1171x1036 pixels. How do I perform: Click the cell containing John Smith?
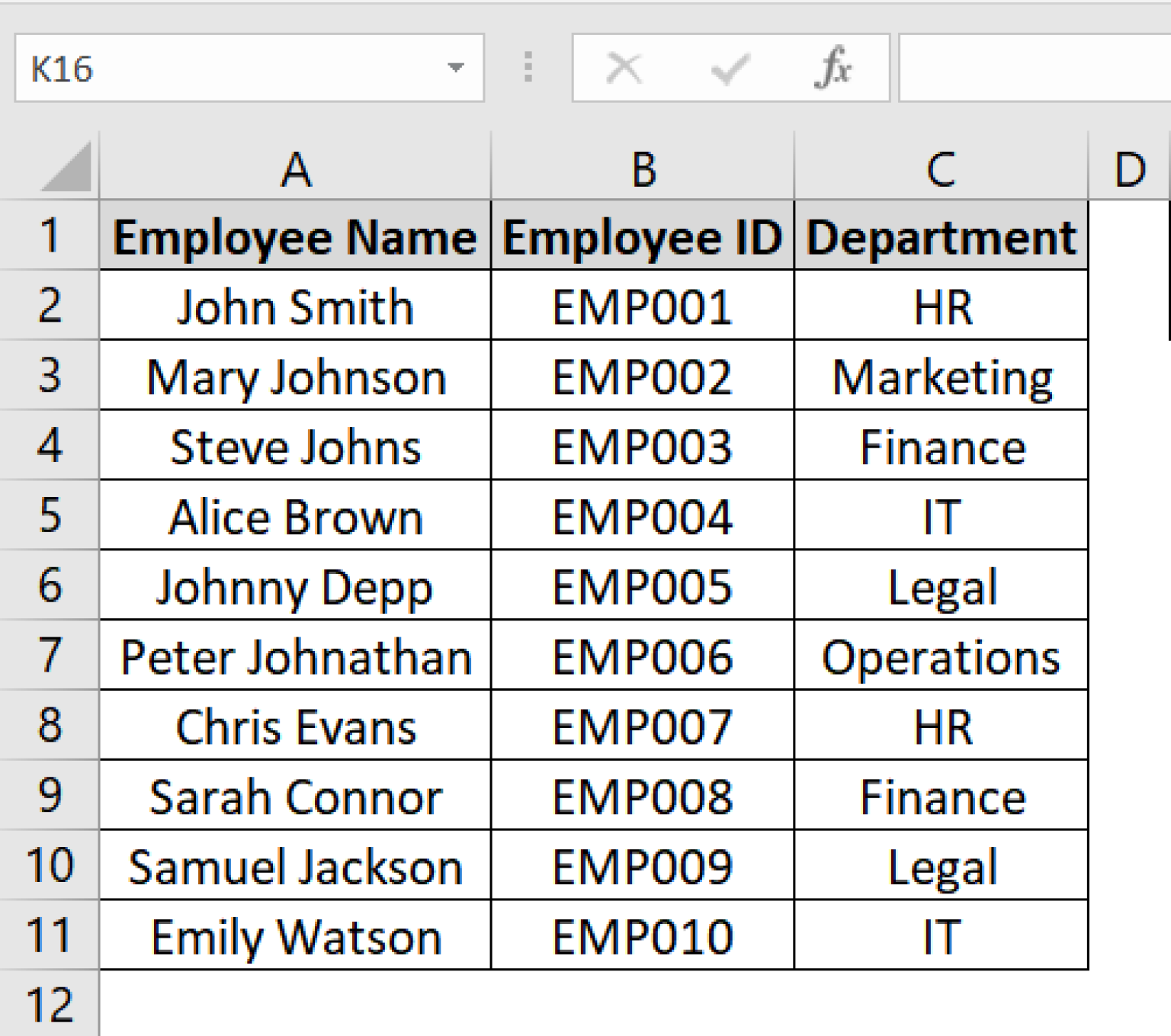(x=296, y=306)
